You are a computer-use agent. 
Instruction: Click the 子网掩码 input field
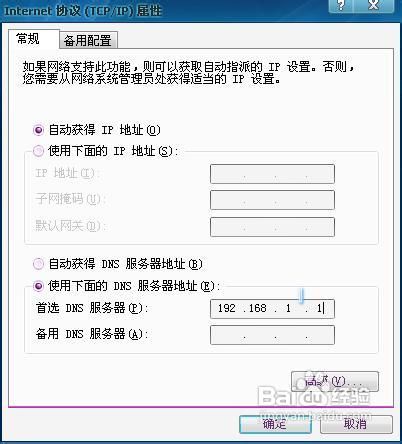(x=272, y=200)
